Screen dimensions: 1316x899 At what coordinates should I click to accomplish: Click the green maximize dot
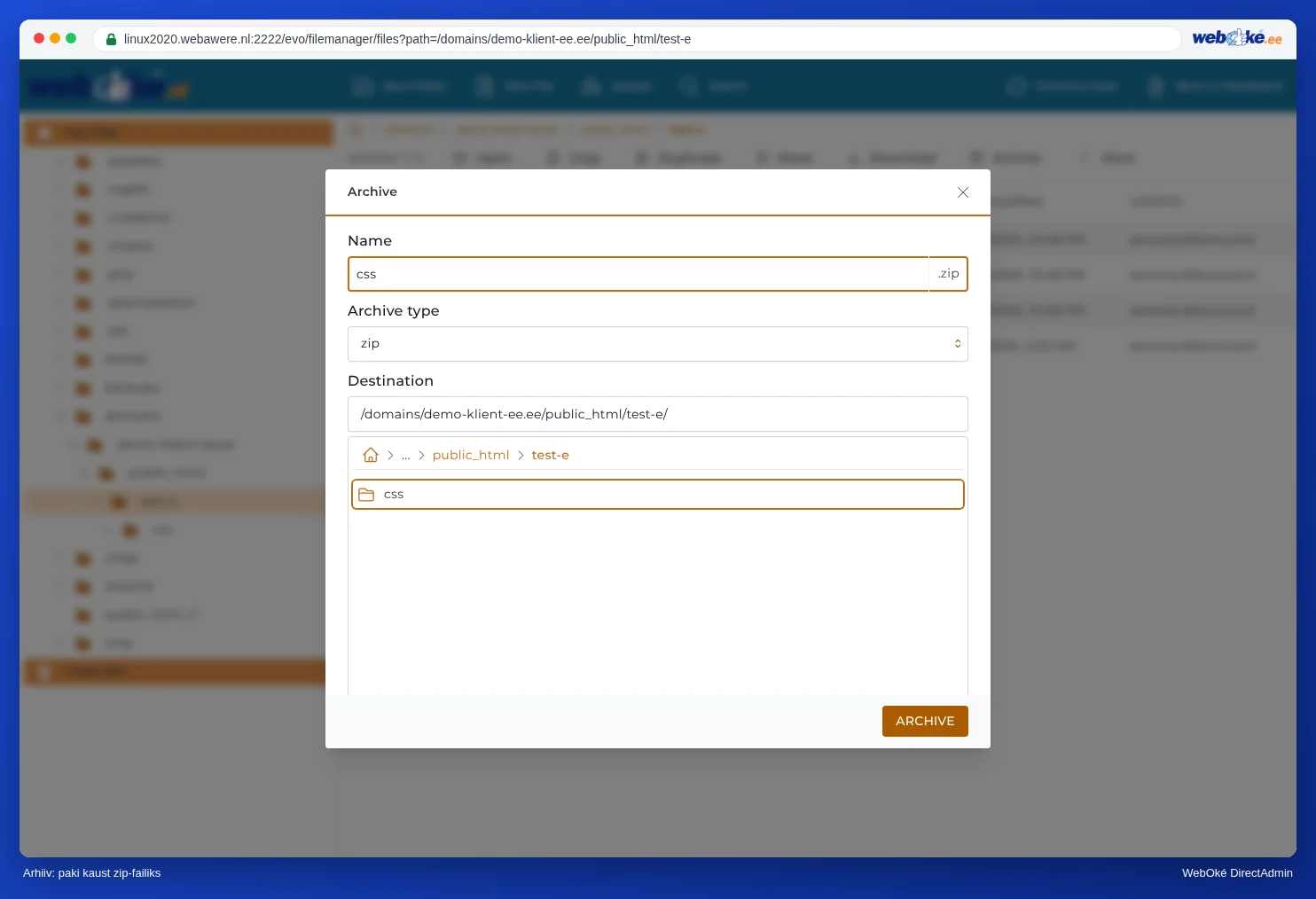coord(71,38)
